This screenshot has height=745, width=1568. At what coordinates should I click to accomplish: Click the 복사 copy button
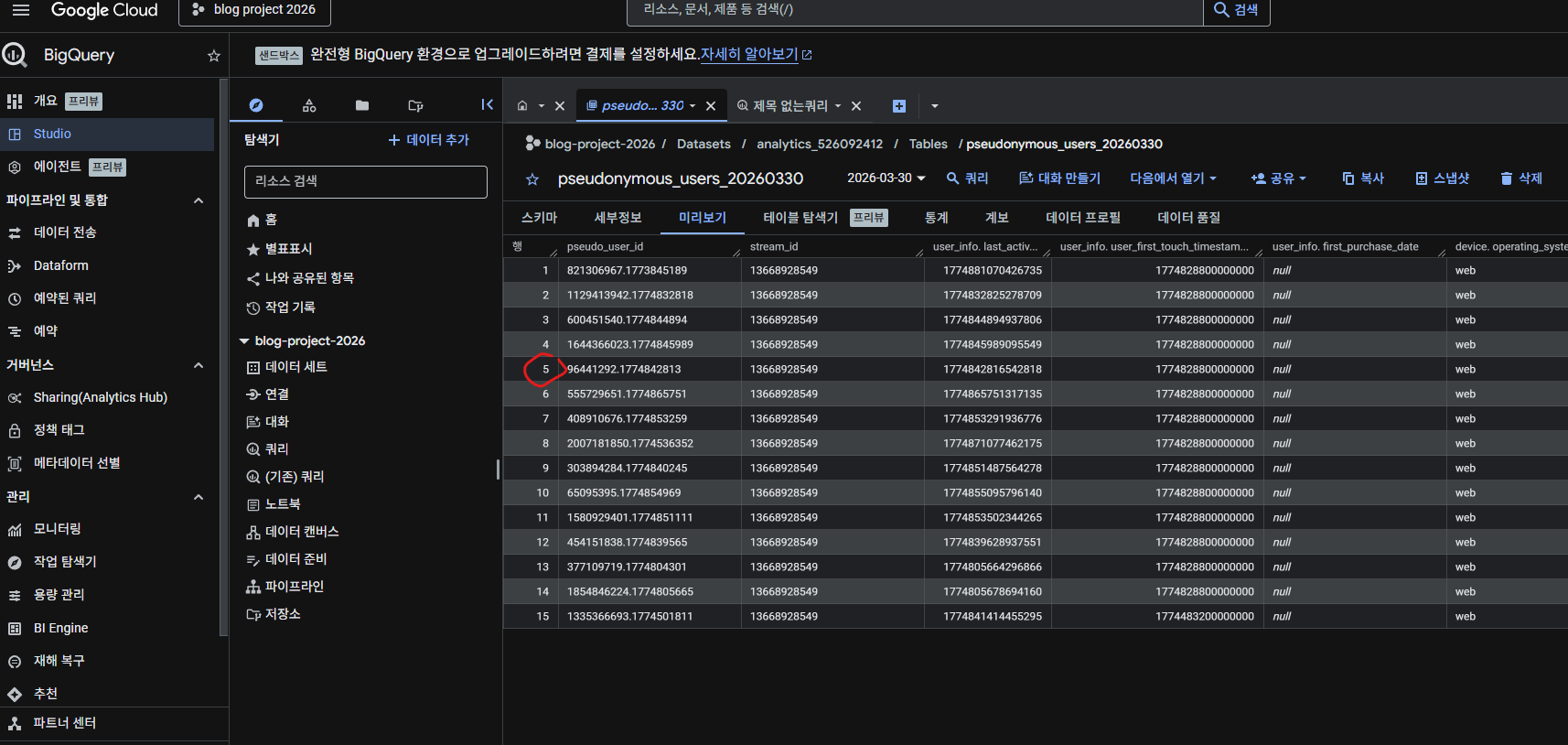point(1363,178)
